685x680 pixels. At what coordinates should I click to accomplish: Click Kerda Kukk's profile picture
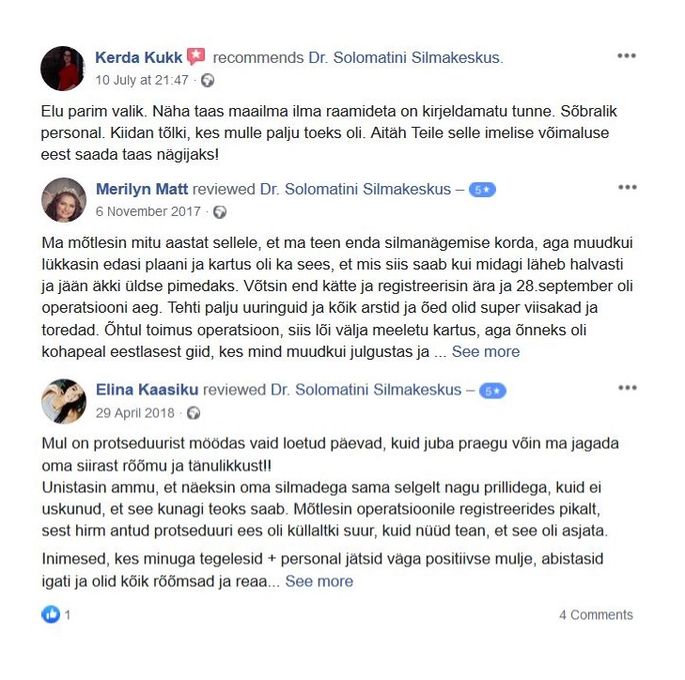(x=62, y=68)
